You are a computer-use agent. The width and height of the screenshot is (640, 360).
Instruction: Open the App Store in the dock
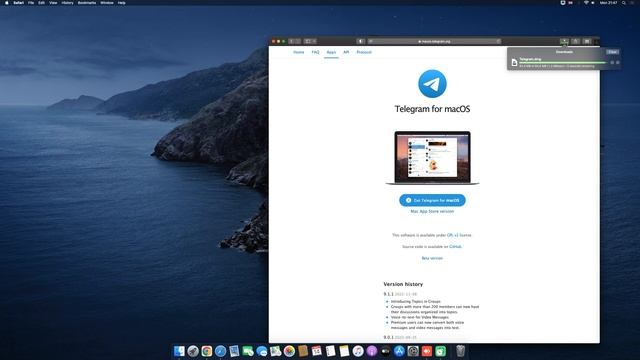(x=399, y=351)
